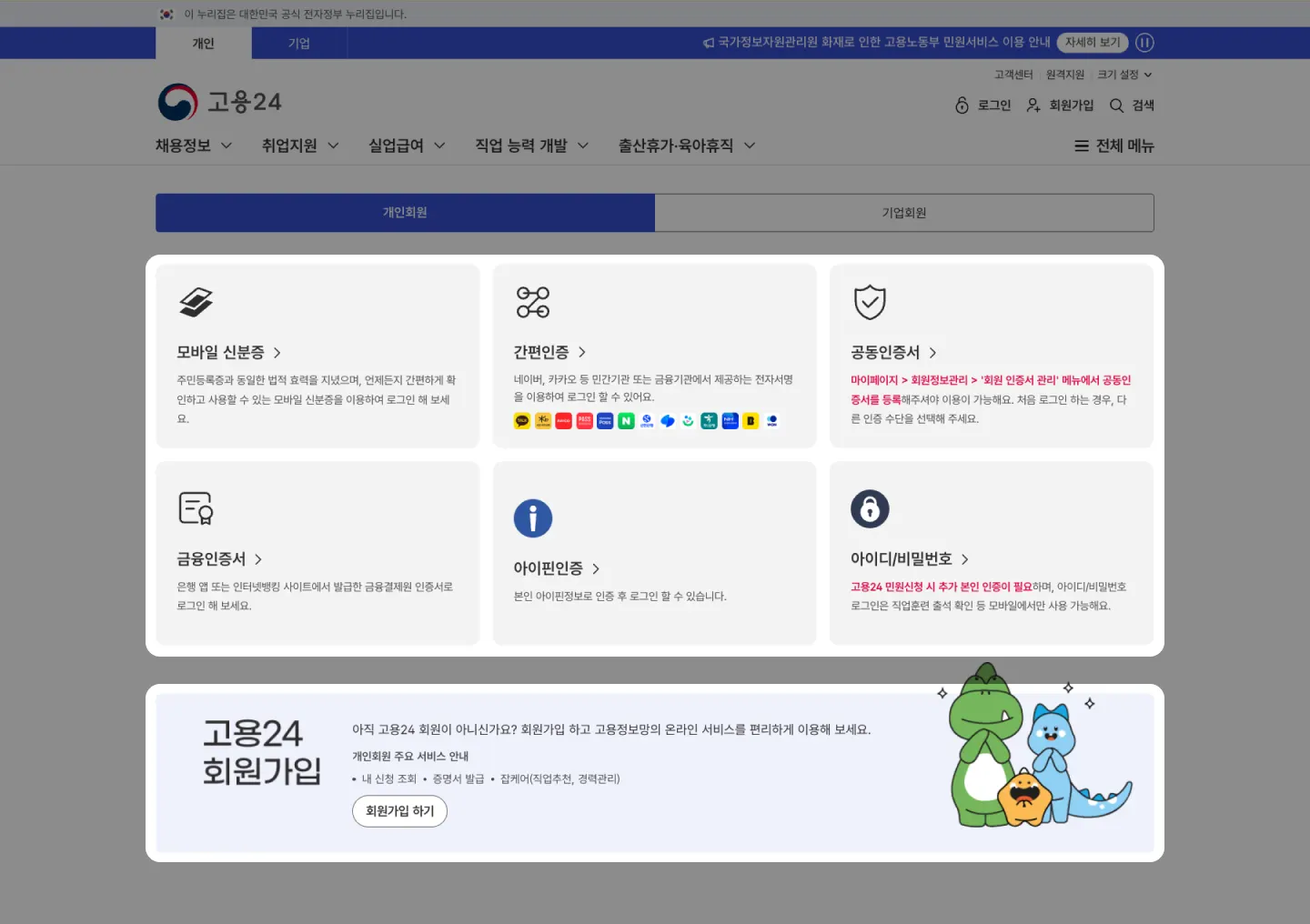Click the header 회원가입 link
The width and height of the screenshot is (1310, 924).
(1072, 105)
